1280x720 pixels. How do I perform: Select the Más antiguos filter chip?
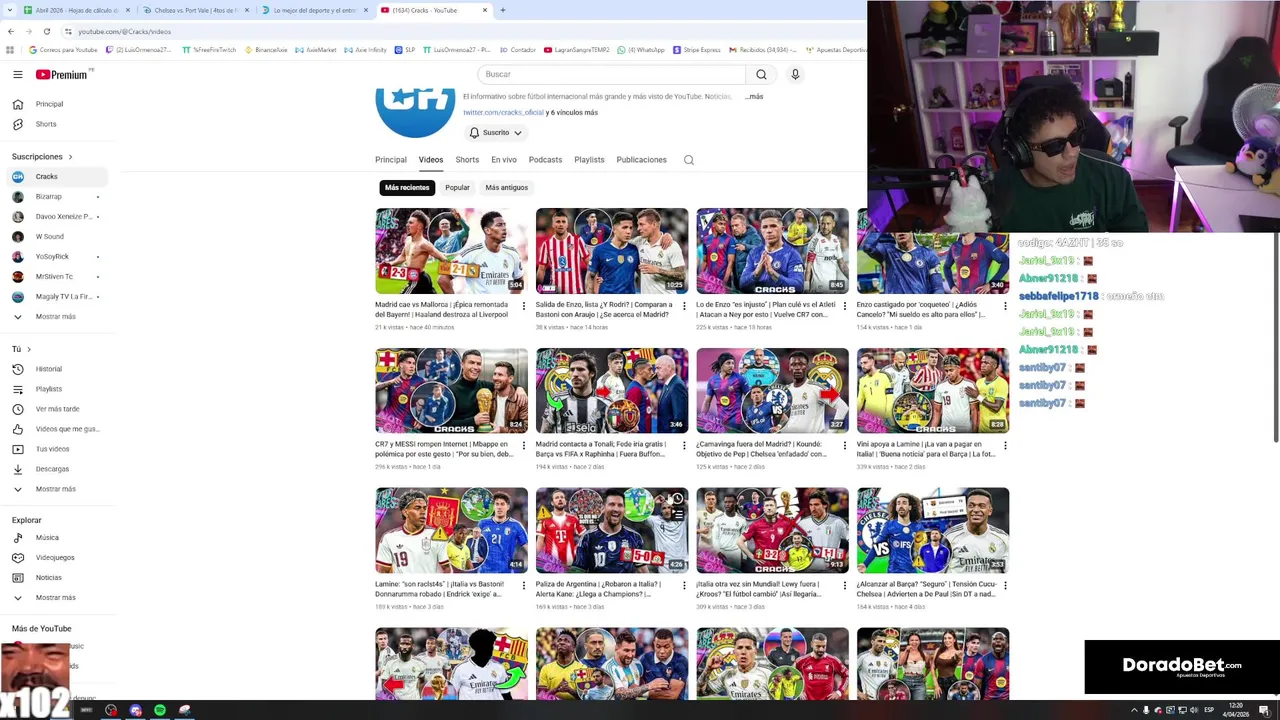click(506, 187)
